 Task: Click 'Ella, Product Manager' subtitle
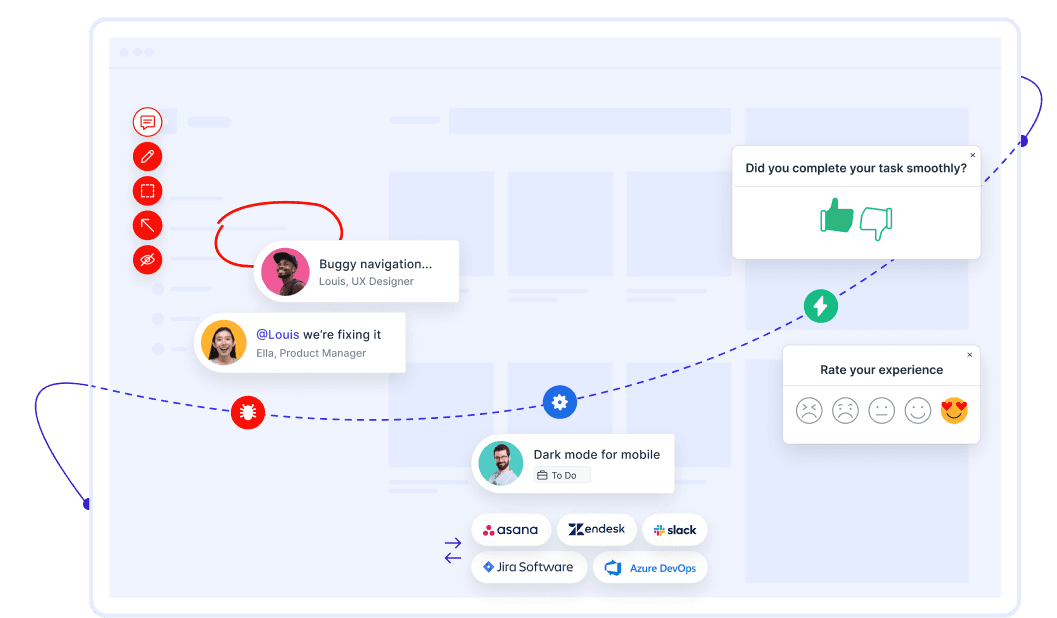[x=311, y=352]
